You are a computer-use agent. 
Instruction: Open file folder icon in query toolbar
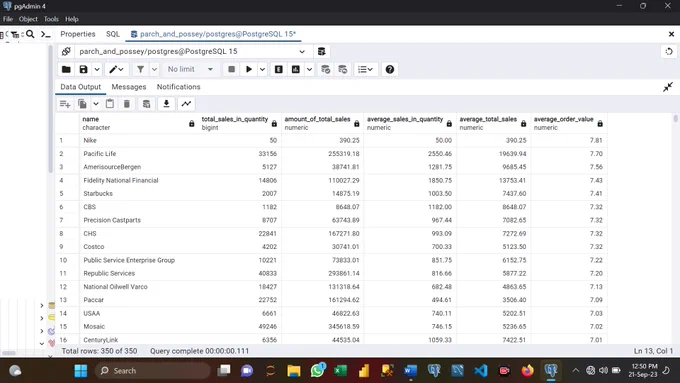pos(66,69)
